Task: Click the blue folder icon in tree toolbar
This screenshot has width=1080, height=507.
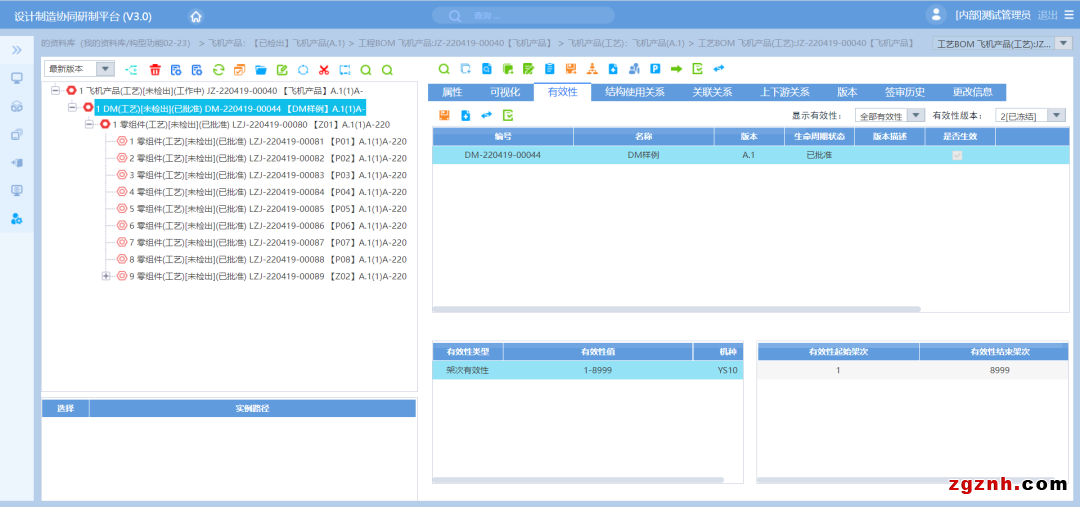Action: (x=261, y=70)
